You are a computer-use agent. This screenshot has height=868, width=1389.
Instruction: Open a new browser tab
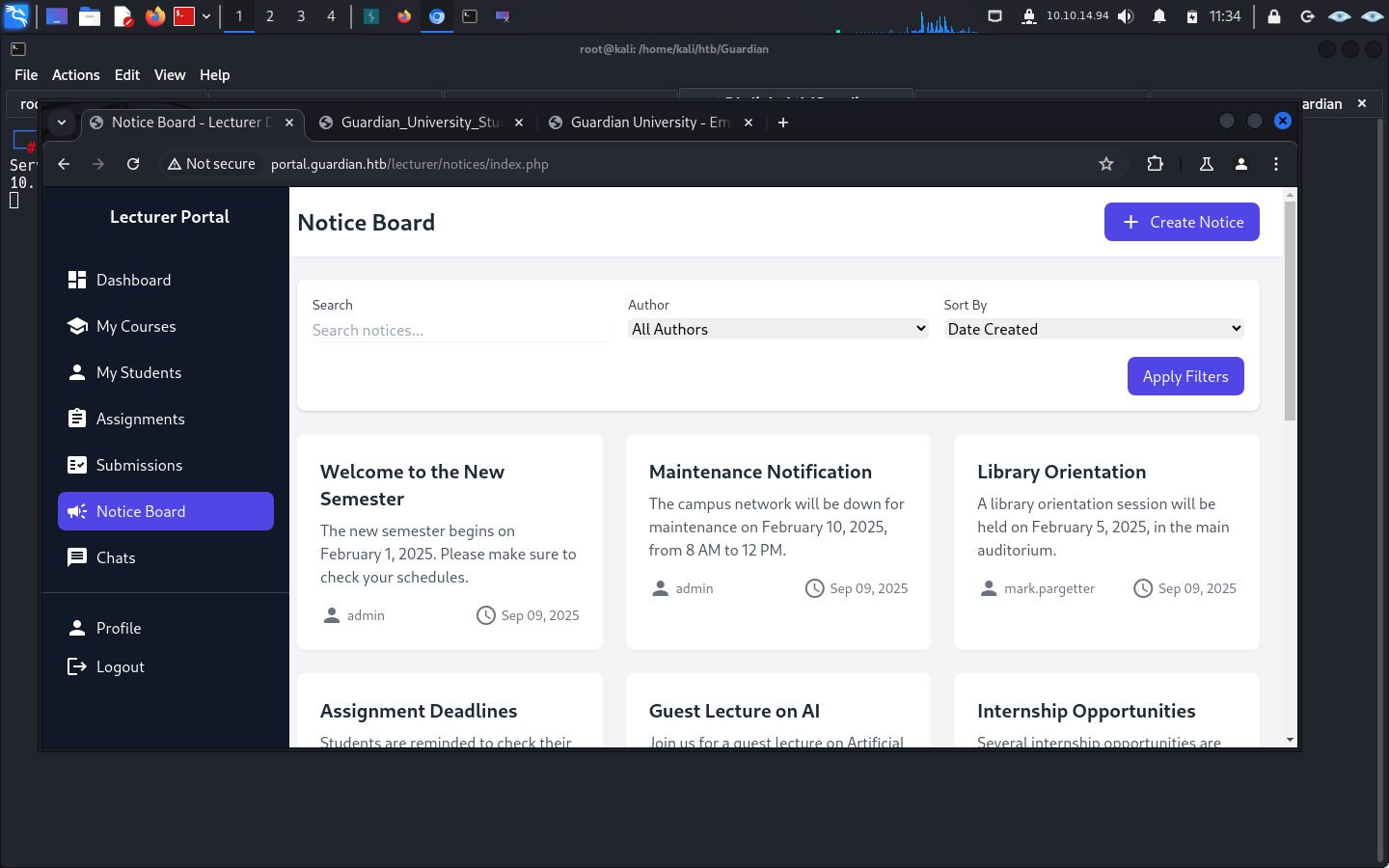[x=783, y=122]
